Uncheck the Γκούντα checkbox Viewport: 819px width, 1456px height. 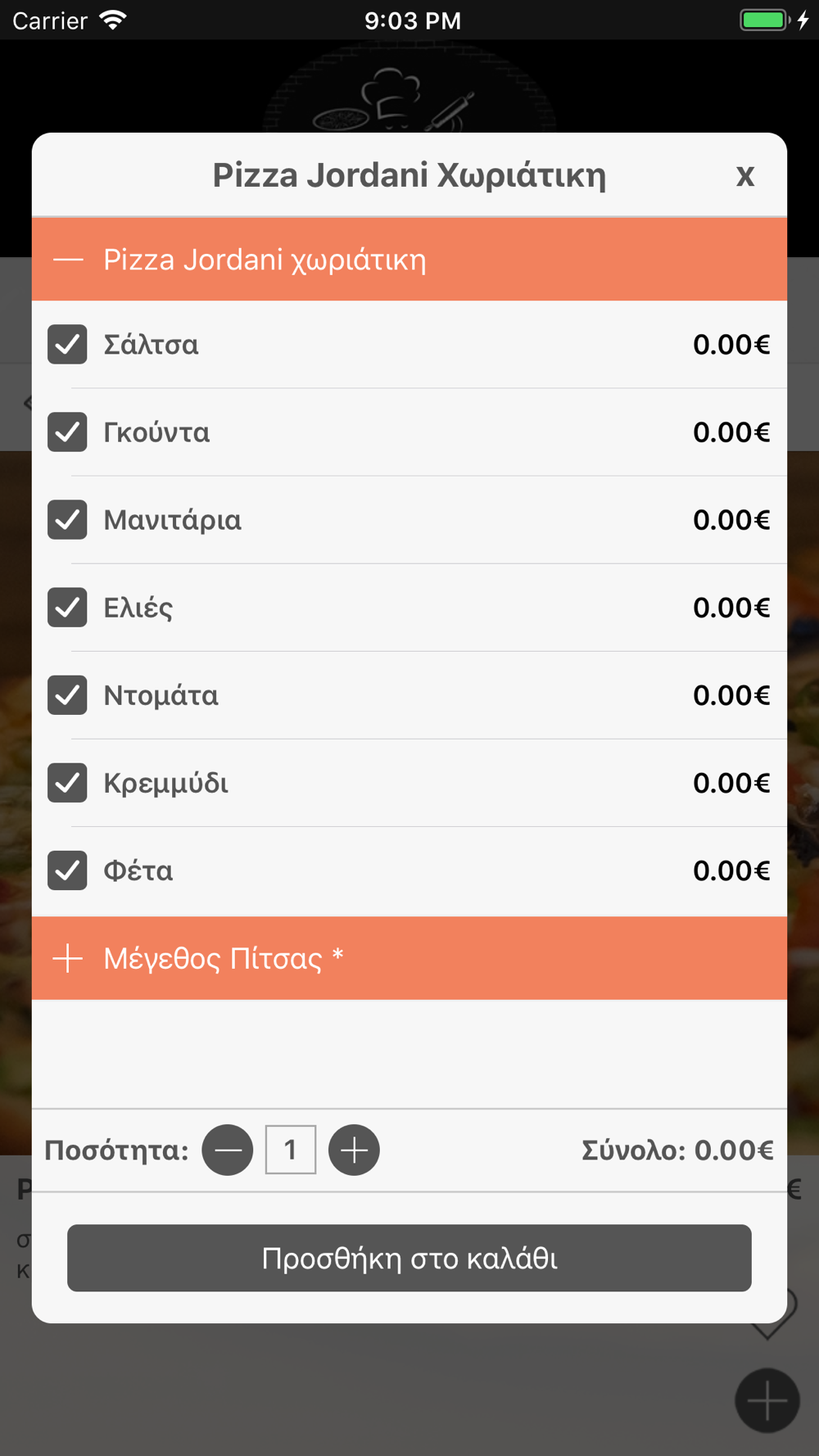[x=67, y=432]
